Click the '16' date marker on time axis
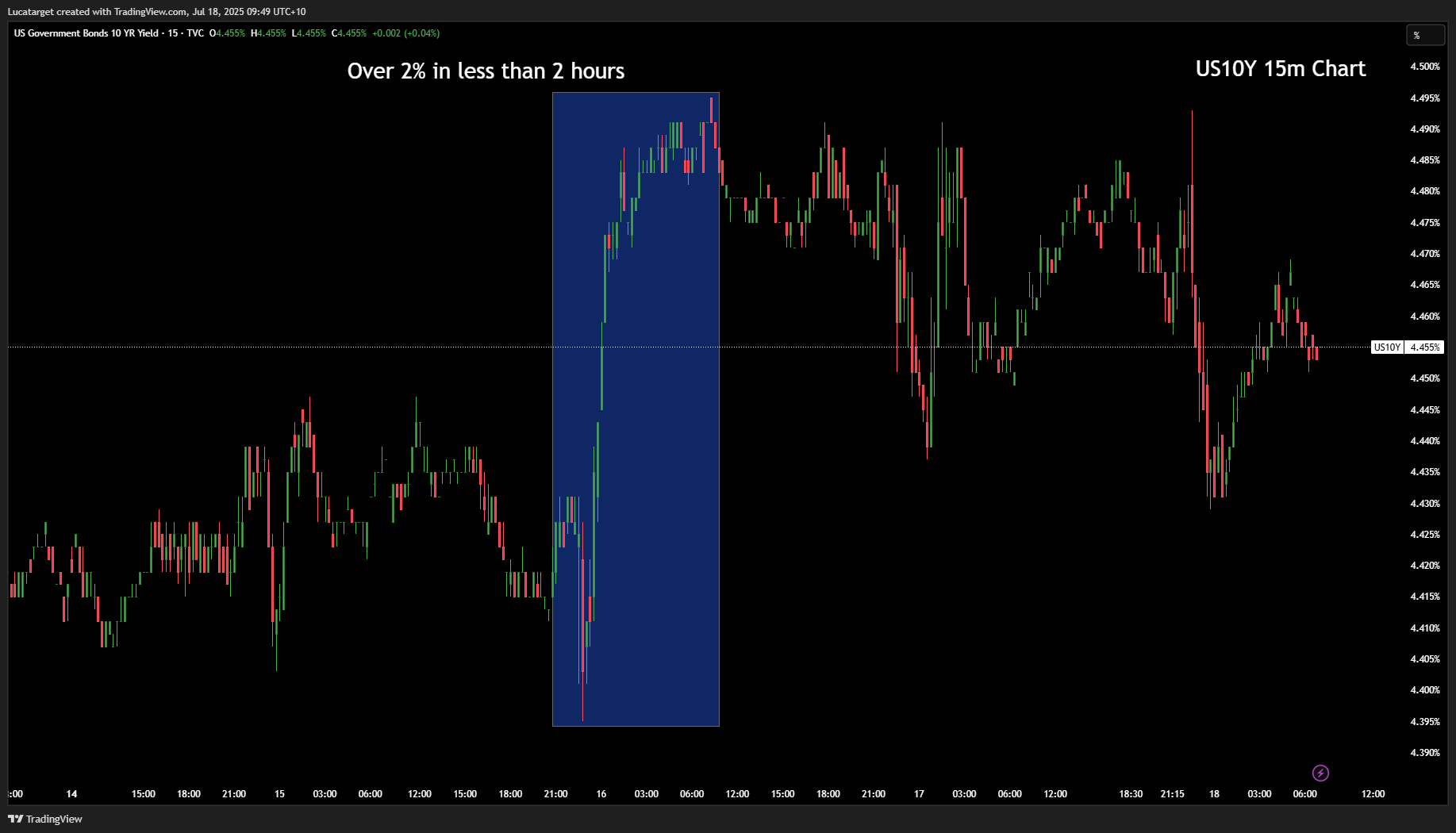Image resolution: width=1456 pixels, height=833 pixels. click(601, 794)
